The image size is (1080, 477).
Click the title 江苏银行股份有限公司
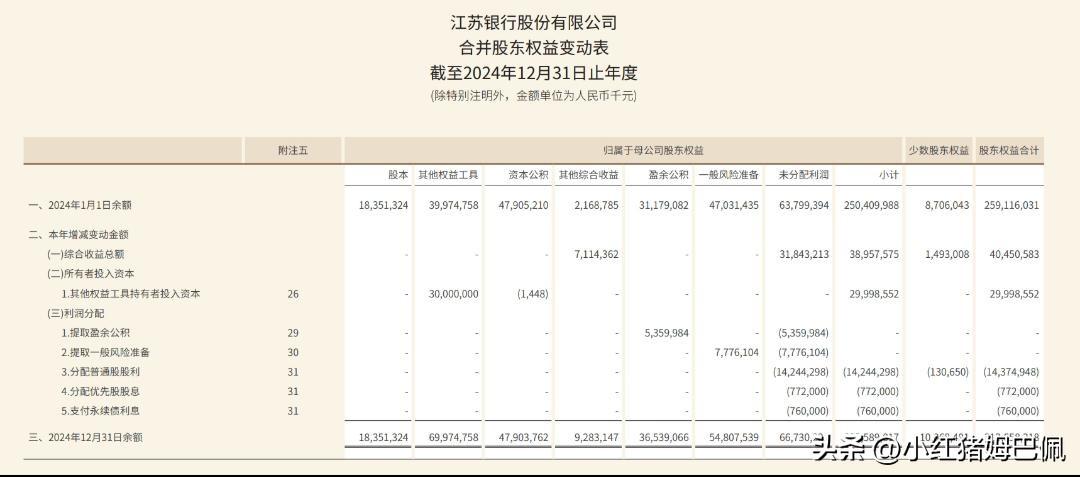(x=534, y=23)
